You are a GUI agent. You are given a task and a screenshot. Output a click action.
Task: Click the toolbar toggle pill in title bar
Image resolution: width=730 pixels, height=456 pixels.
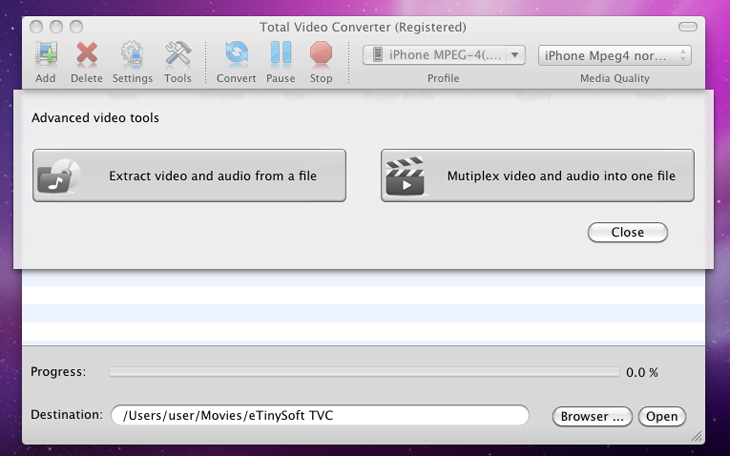tap(688, 27)
